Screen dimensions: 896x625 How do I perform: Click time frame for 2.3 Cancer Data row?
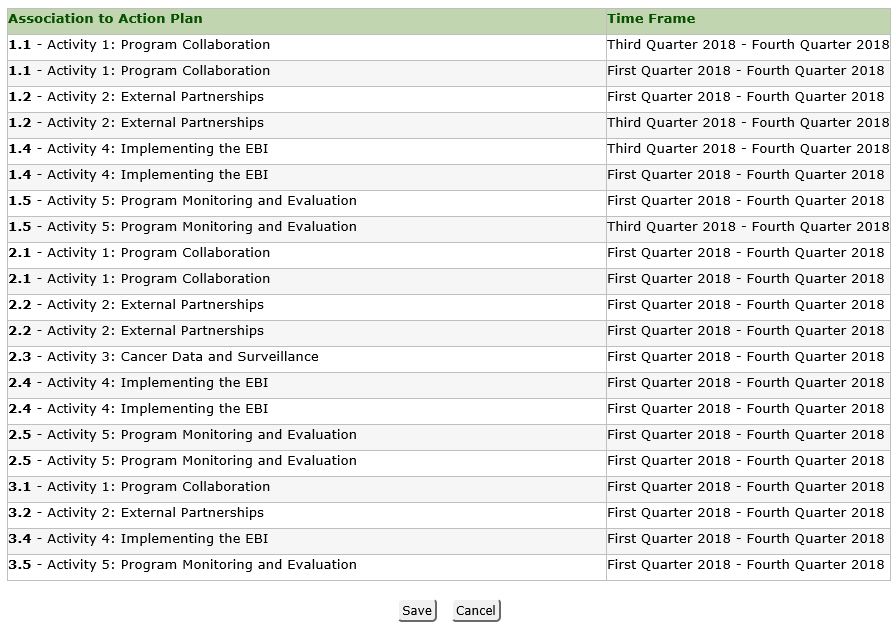(x=746, y=357)
